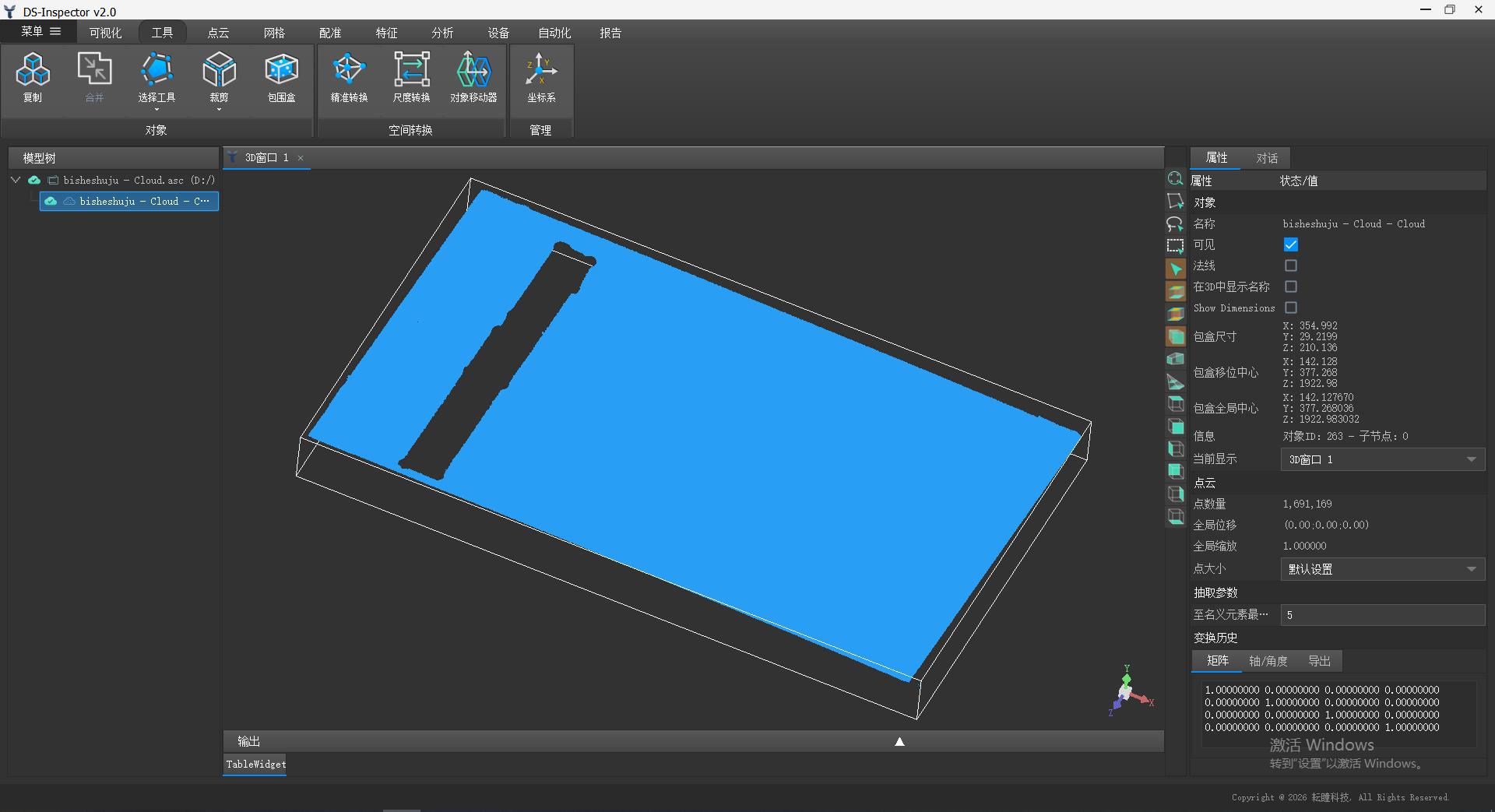Uncheck the 可见 visible checkbox
The height and width of the screenshot is (812, 1495).
coord(1290,244)
